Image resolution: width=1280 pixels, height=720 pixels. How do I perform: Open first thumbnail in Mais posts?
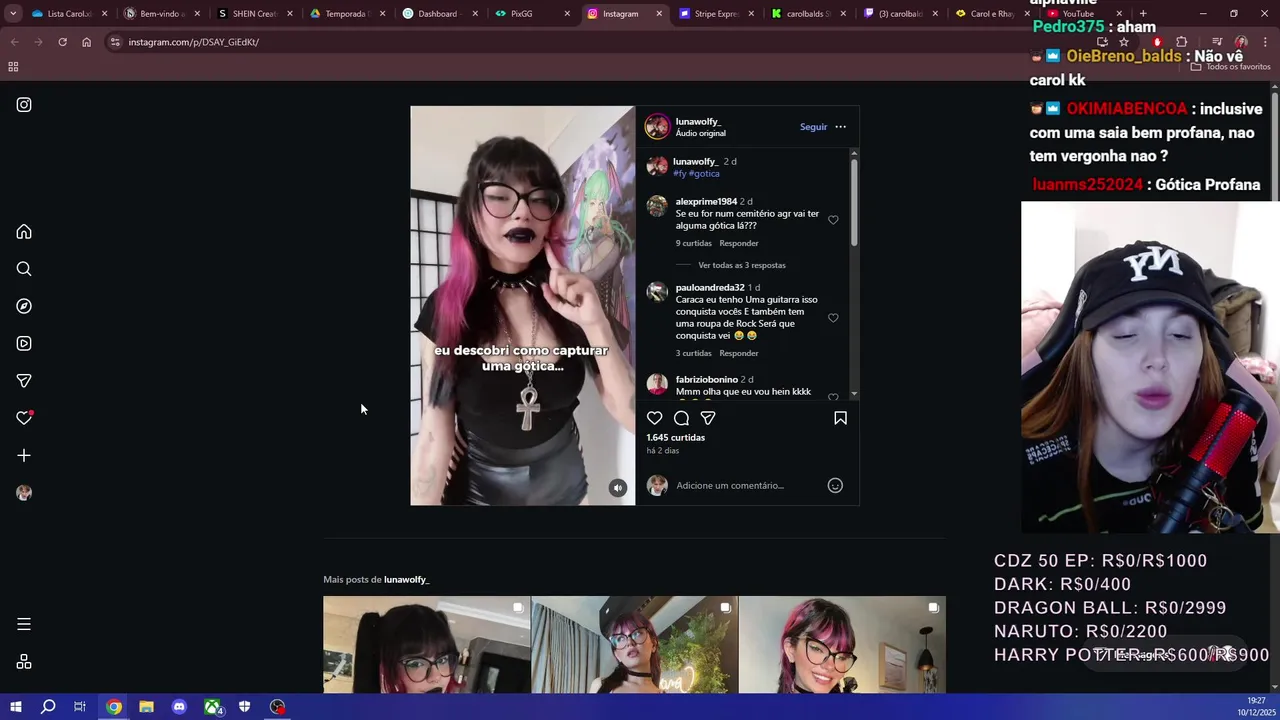tap(427, 644)
